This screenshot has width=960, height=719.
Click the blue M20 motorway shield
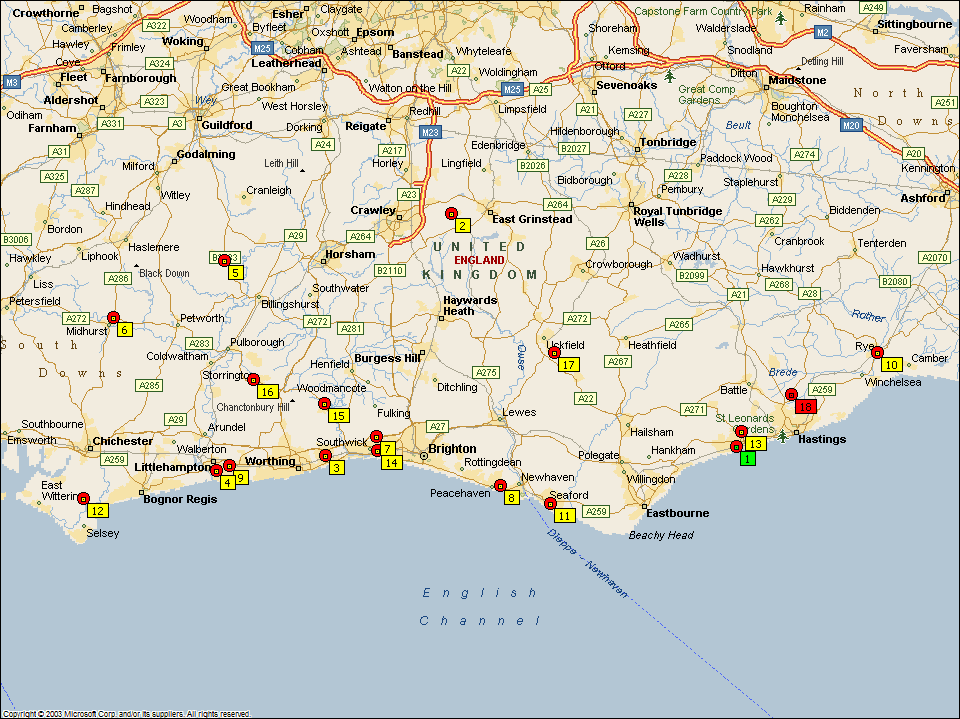(x=850, y=125)
